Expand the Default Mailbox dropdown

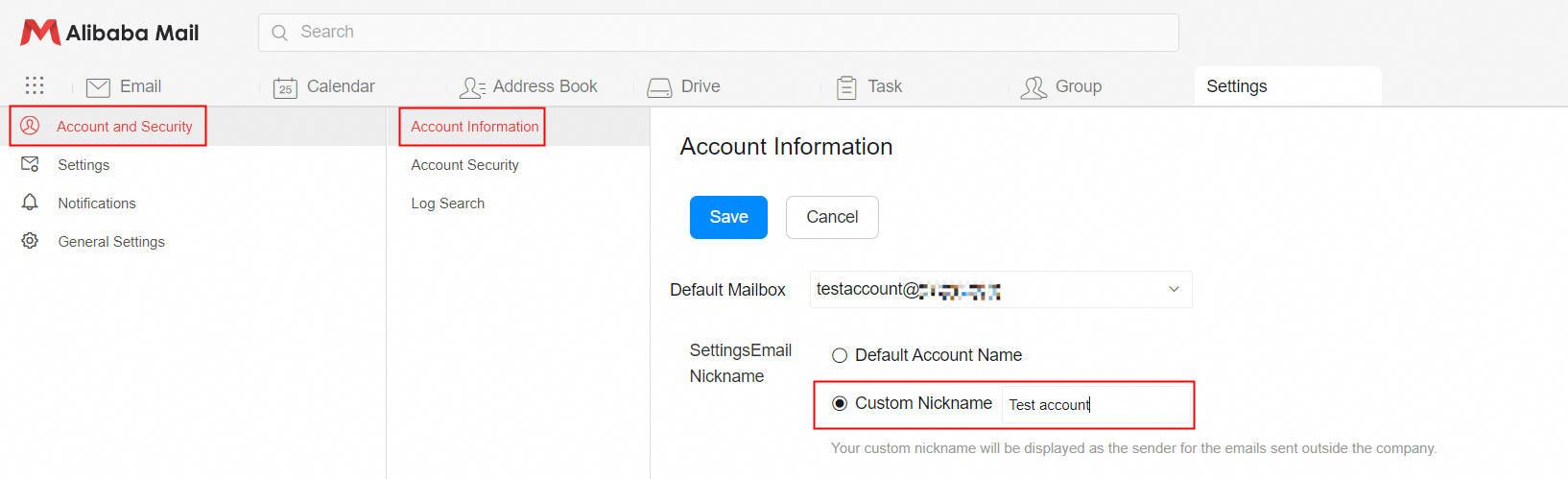[x=1174, y=289]
